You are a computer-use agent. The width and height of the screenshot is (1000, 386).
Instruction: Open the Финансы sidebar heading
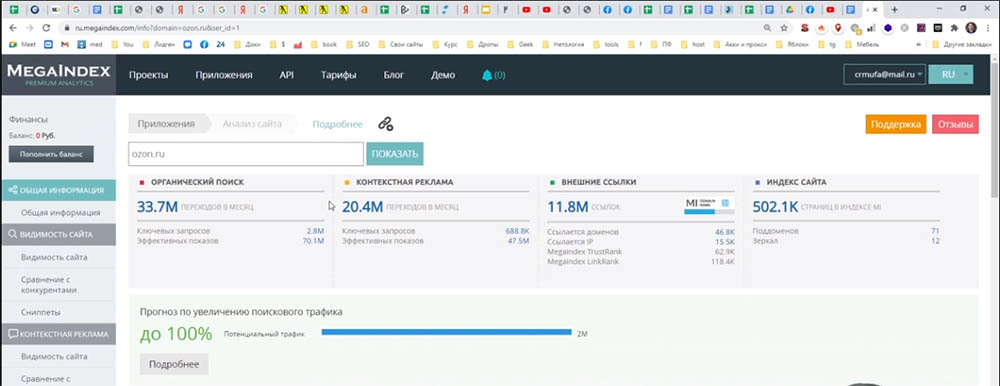click(28, 119)
